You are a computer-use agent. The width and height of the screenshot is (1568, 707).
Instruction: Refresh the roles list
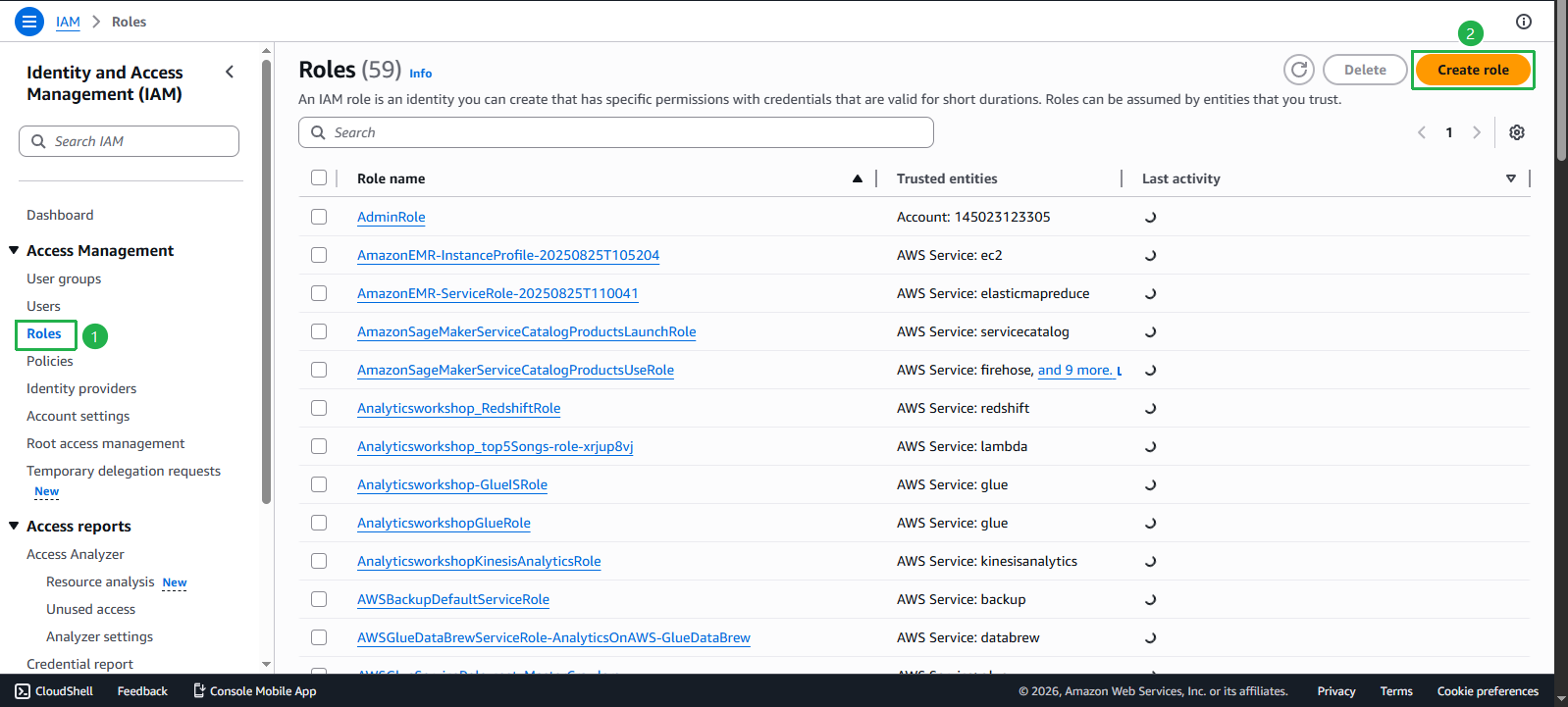(x=1299, y=70)
